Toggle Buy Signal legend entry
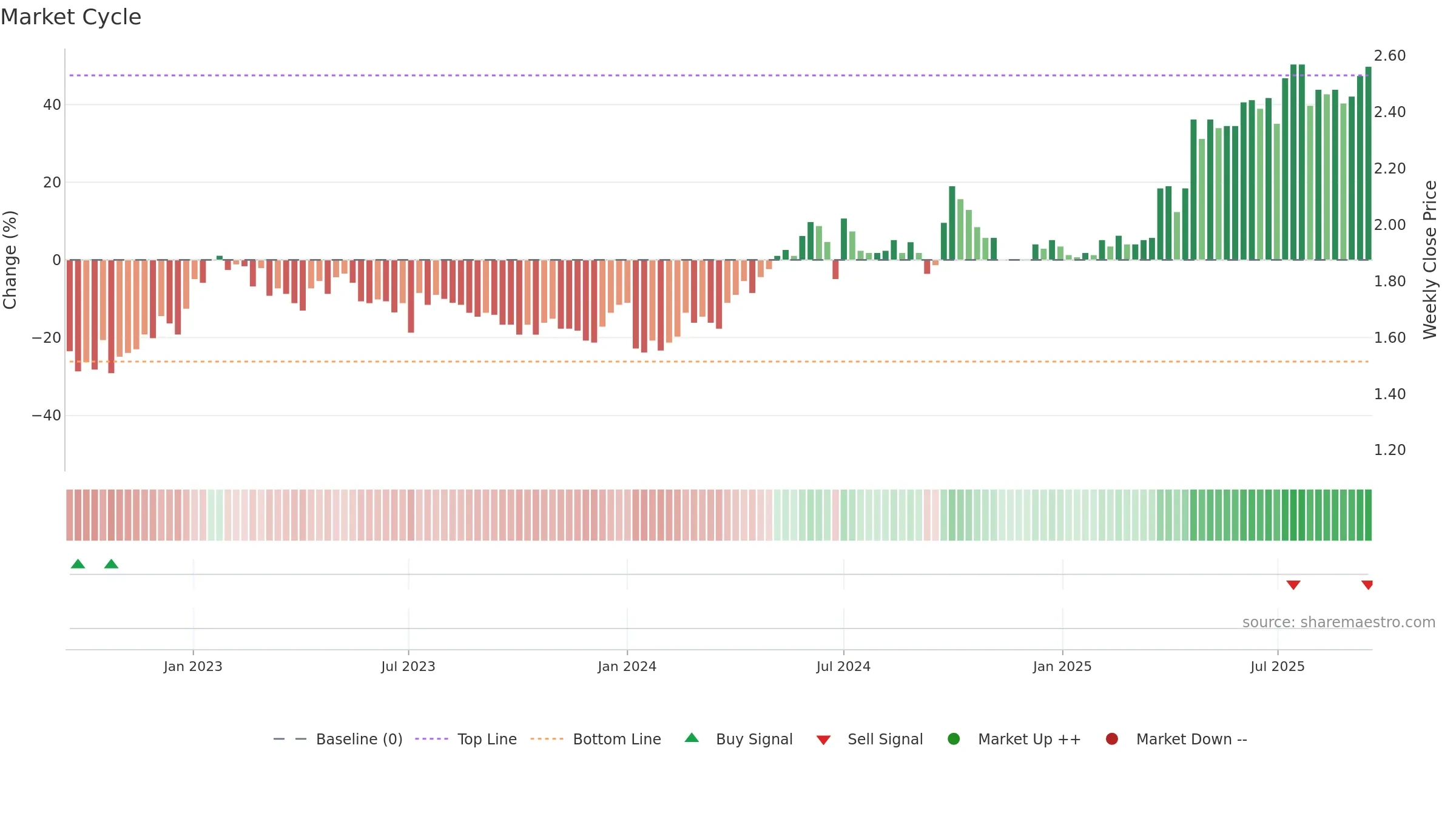 (x=738, y=739)
